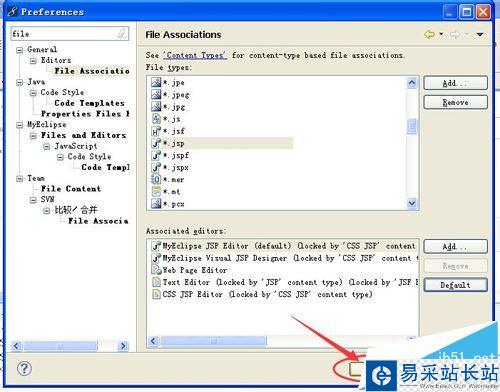Open the back history dropdown arrow

coord(441,34)
